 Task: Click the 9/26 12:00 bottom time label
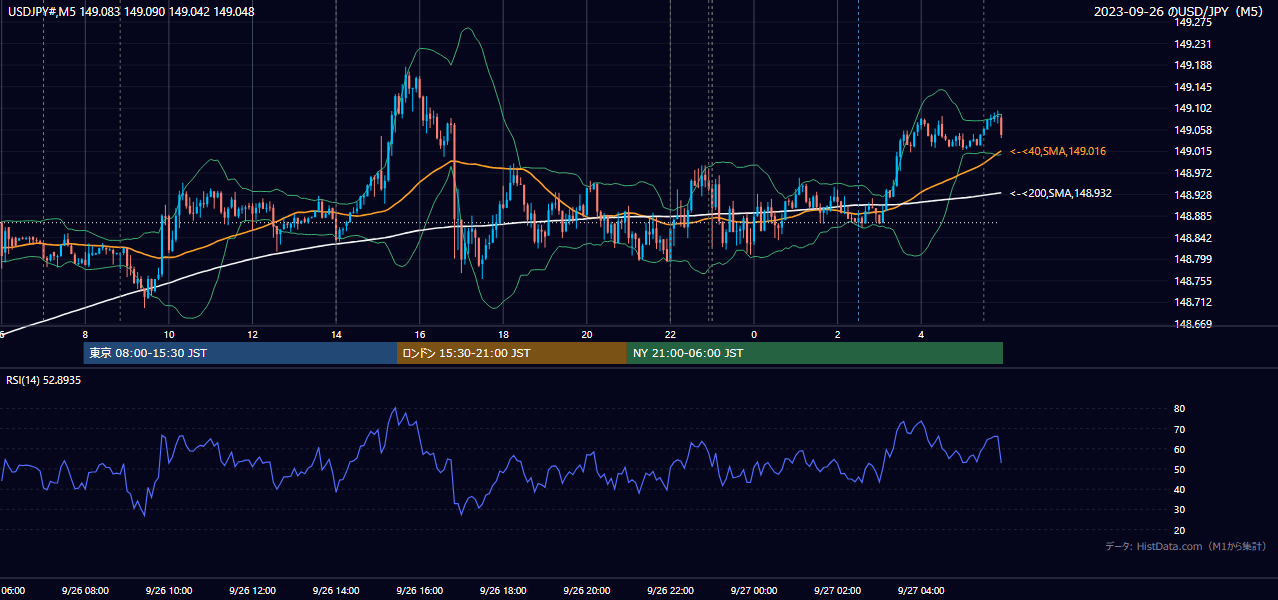pyautogui.click(x=252, y=591)
